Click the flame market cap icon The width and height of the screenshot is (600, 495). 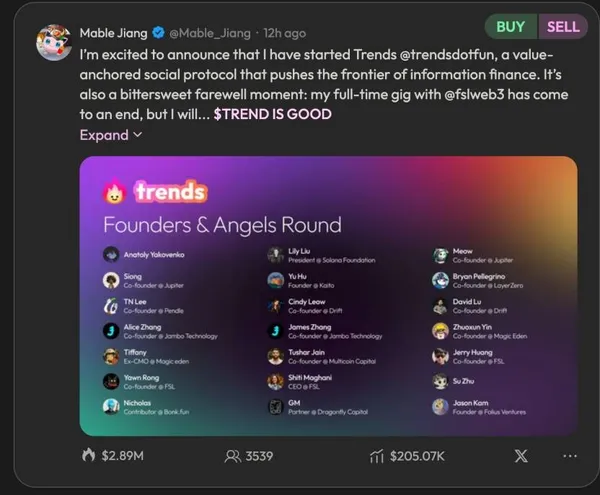[x=87, y=456]
